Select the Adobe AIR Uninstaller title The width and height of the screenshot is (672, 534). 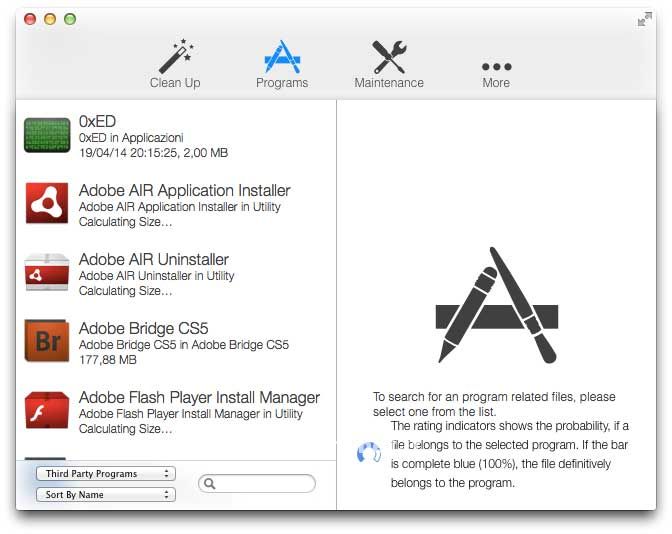pos(154,259)
